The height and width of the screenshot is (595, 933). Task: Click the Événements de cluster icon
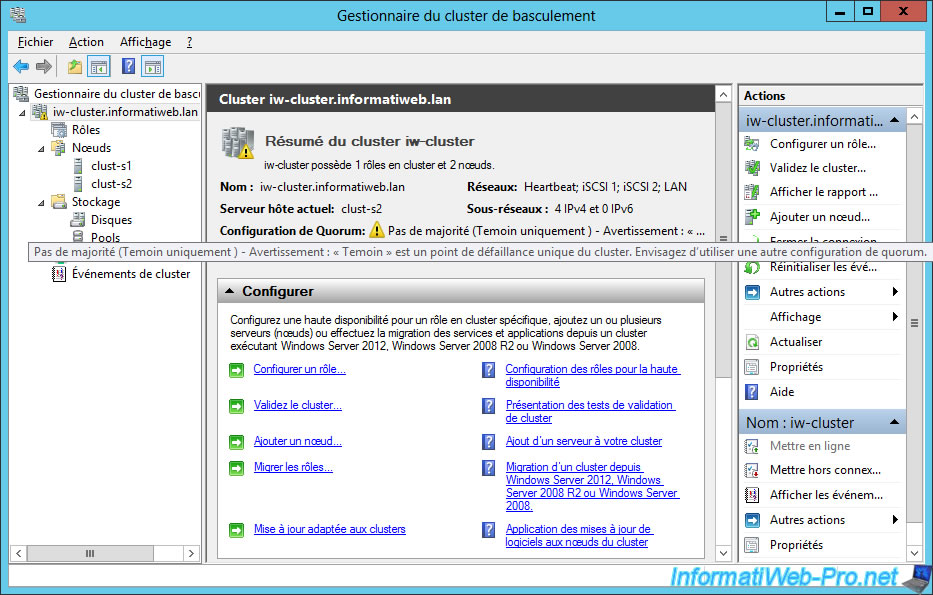pyautogui.click(x=59, y=274)
